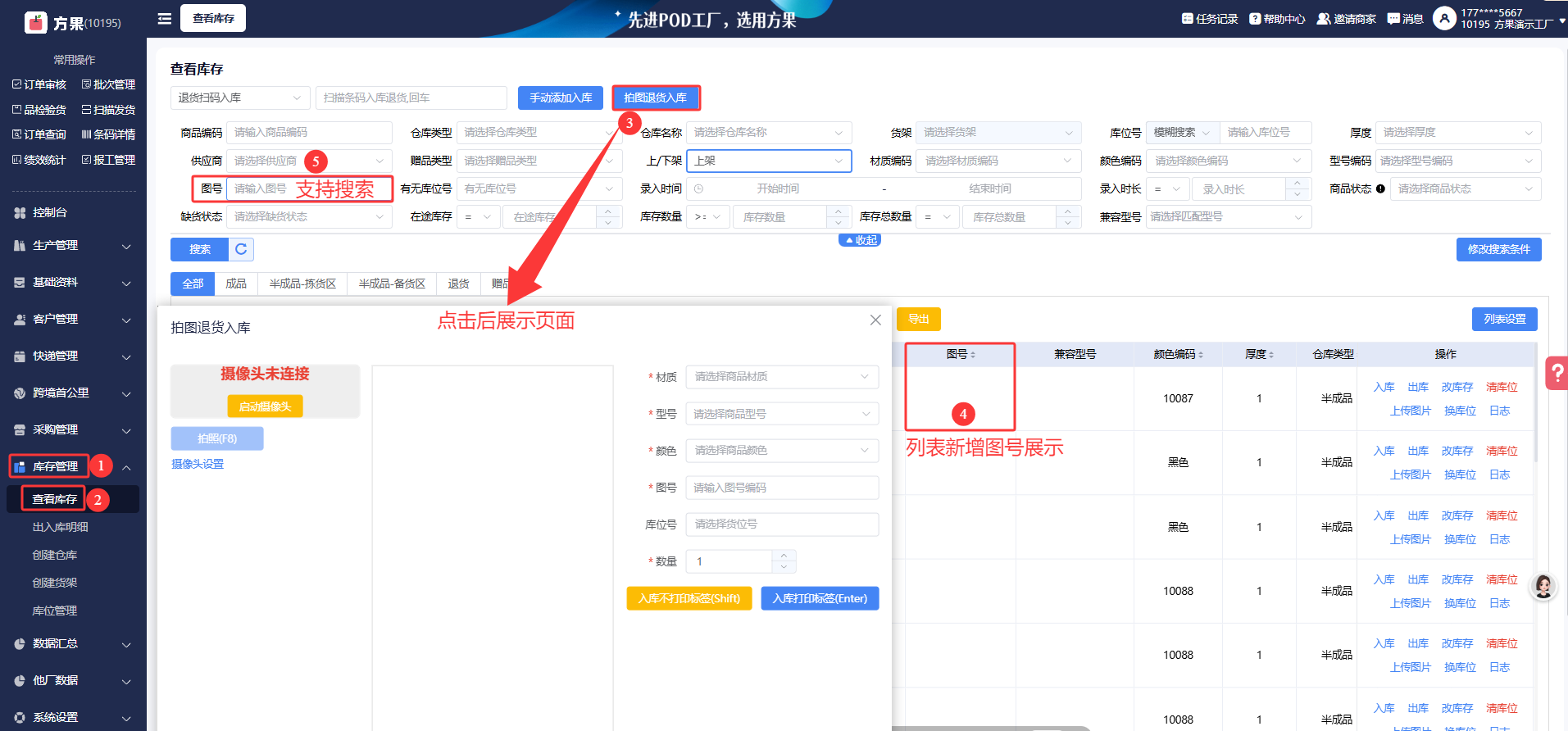
Task: Click the 消息 messages icon
Action: pos(1393,19)
